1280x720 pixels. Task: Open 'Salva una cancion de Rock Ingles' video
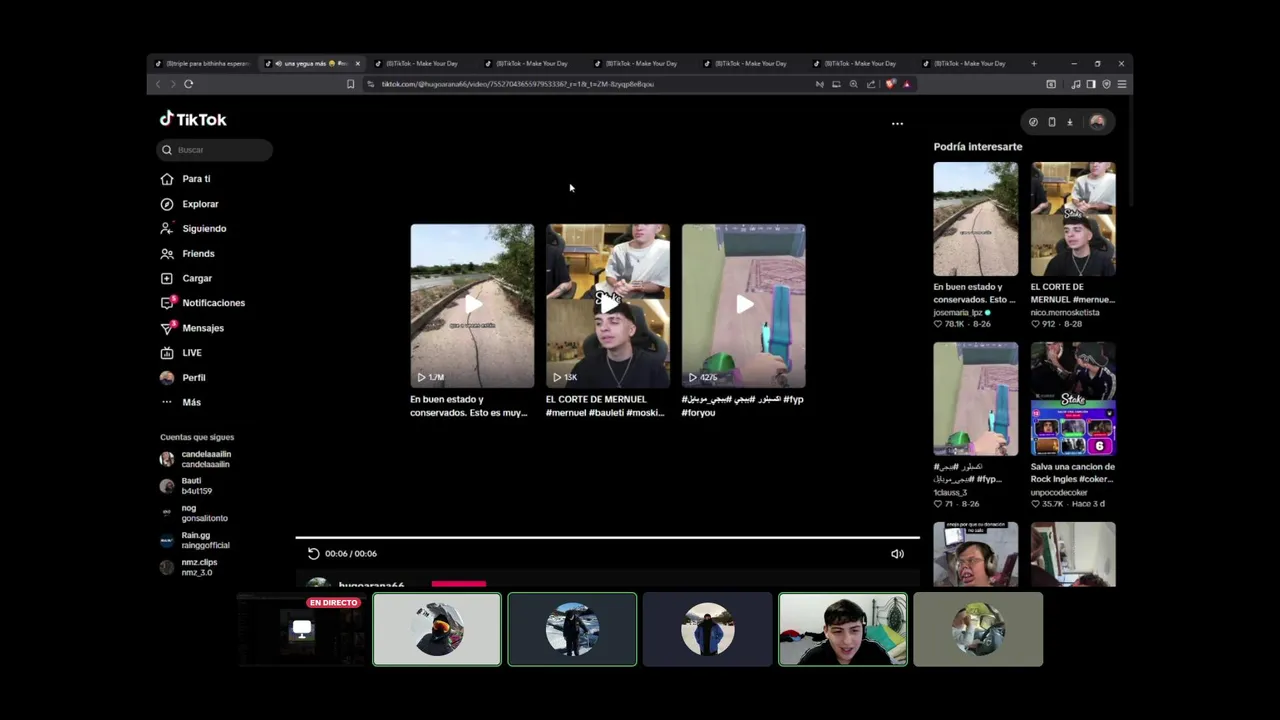point(1073,399)
